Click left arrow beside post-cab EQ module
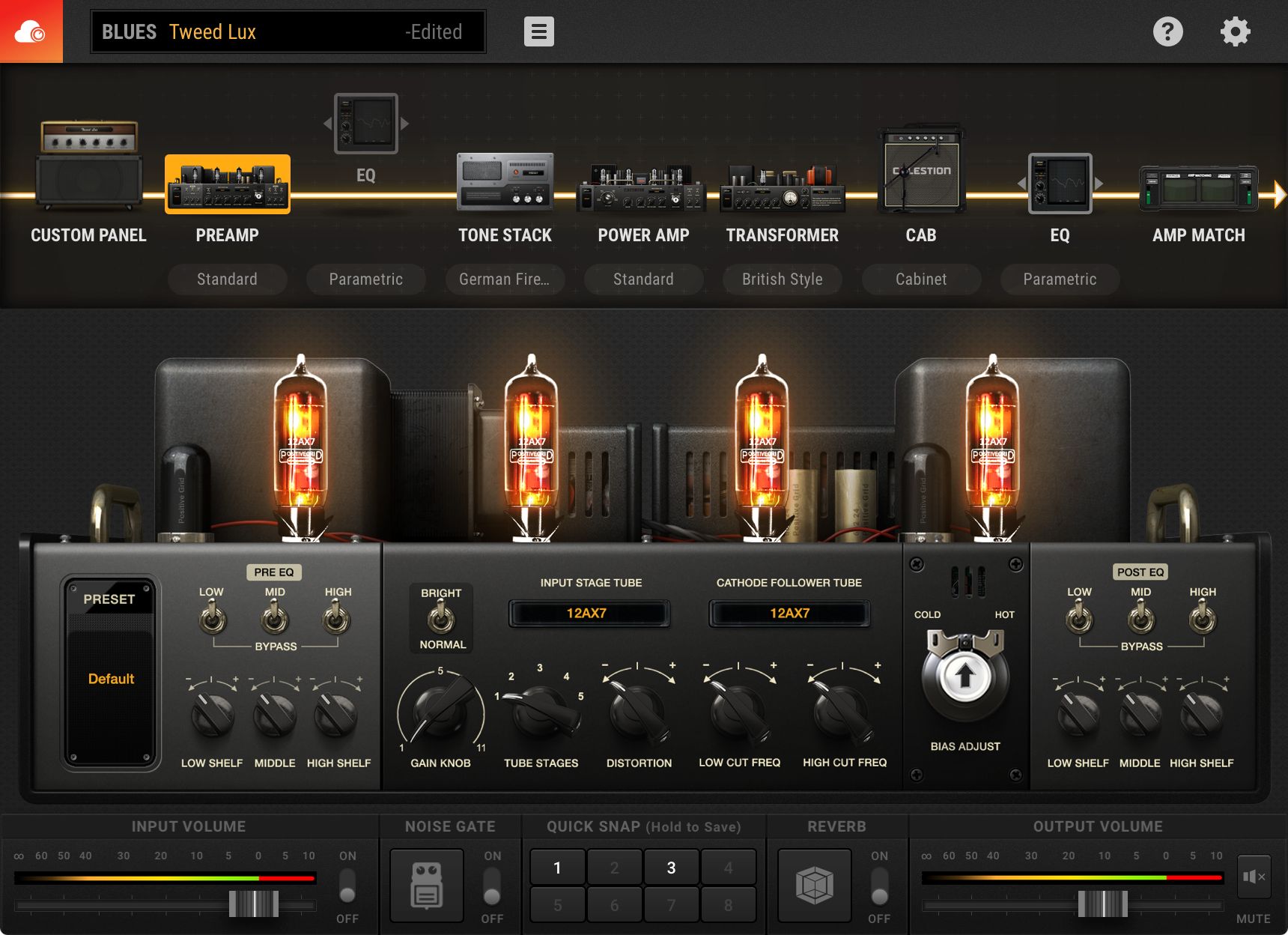1288x935 pixels. [x=1021, y=184]
